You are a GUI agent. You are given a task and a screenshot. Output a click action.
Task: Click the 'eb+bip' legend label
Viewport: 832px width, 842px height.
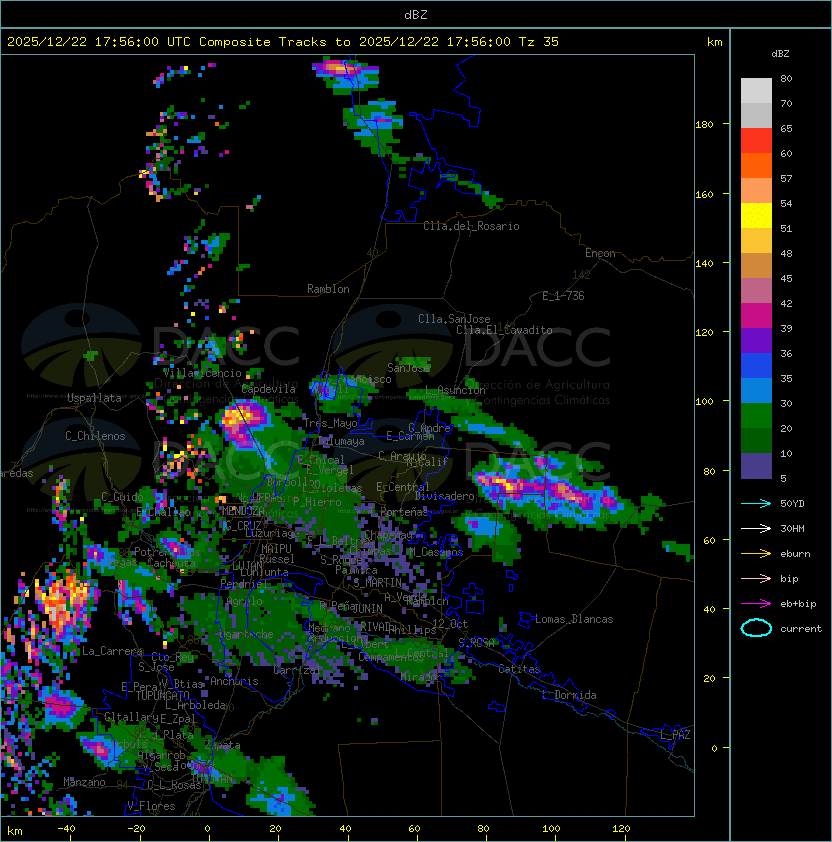coord(798,604)
